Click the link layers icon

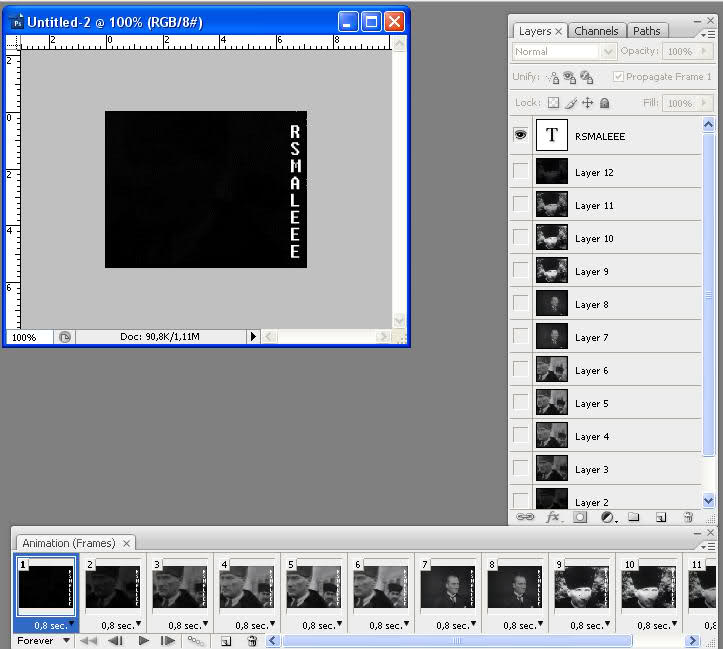[525, 517]
